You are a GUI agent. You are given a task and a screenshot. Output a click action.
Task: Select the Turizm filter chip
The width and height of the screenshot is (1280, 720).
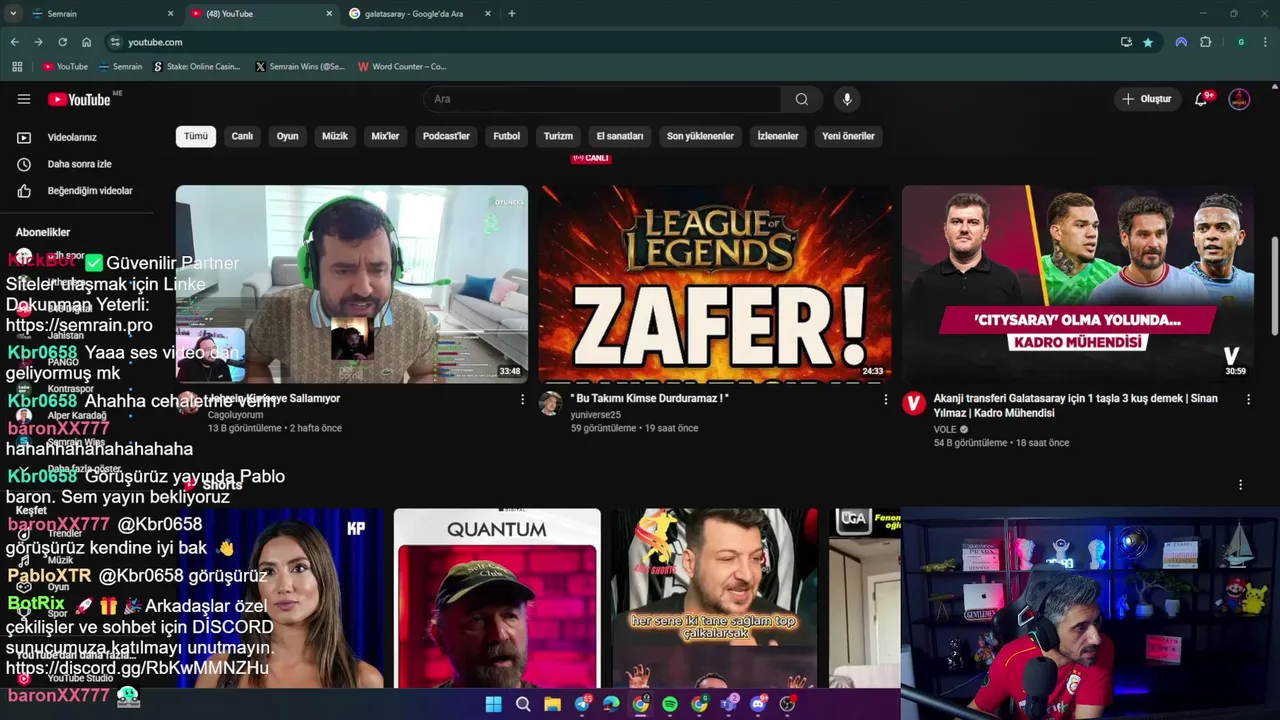point(558,136)
